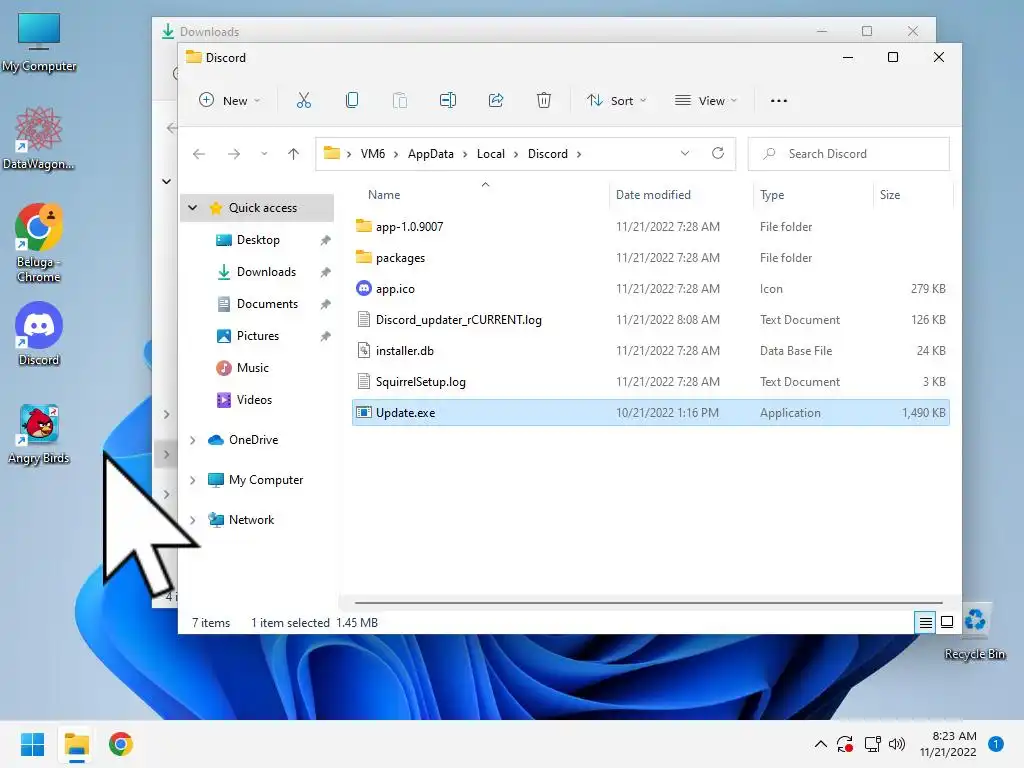The width and height of the screenshot is (1024, 768).
Task: Open Music in Quick access
Action: [252, 368]
